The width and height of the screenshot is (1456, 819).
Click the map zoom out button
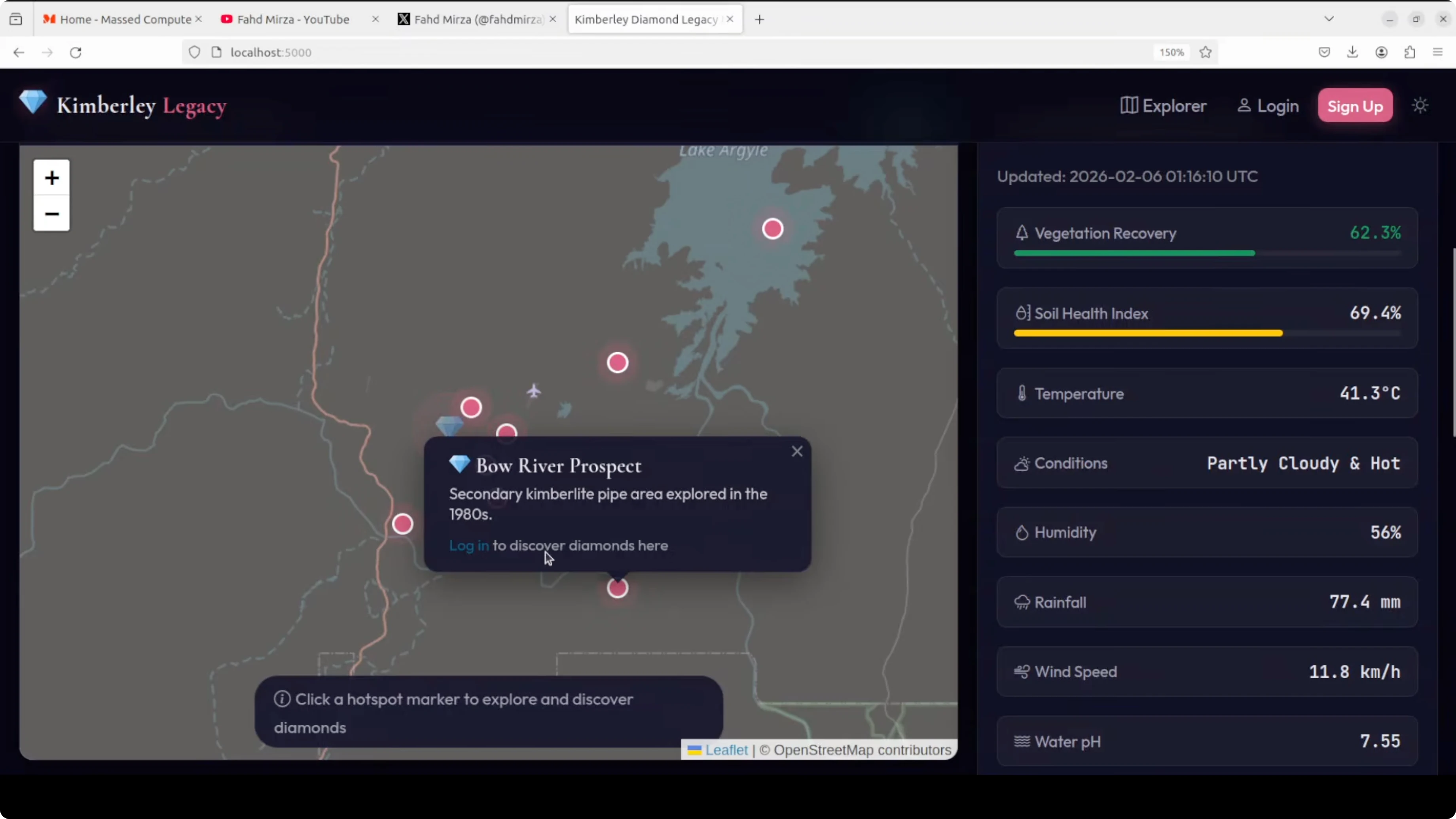51,214
